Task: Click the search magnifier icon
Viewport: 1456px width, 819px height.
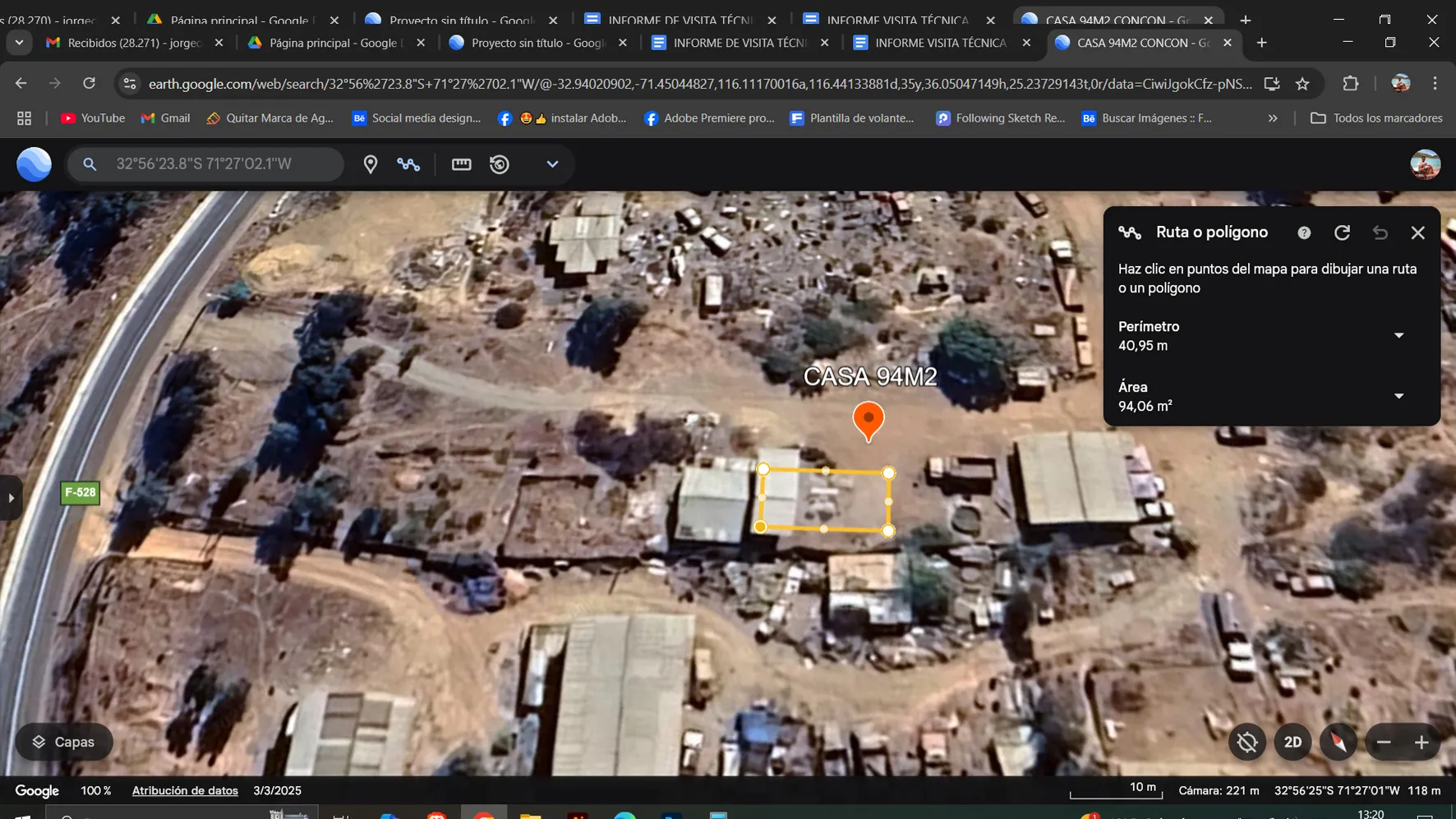Action: [x=90, y=164]
